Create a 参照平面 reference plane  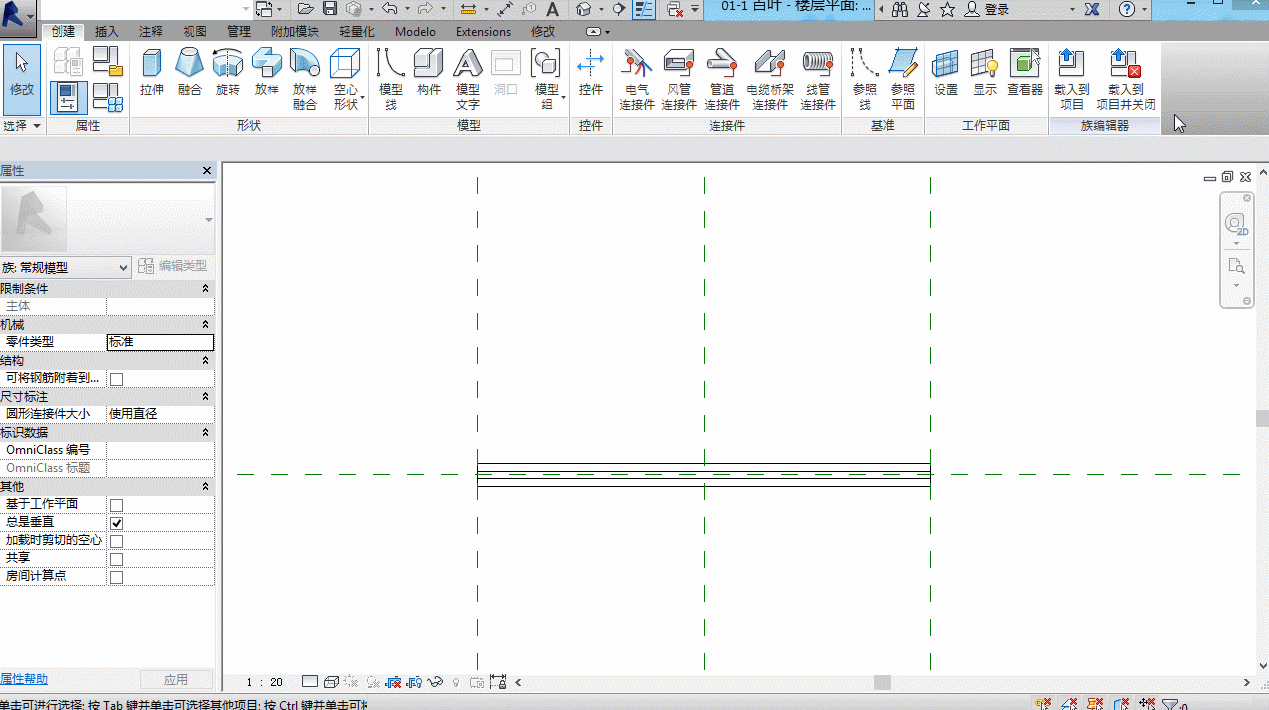tap(903, 79)
